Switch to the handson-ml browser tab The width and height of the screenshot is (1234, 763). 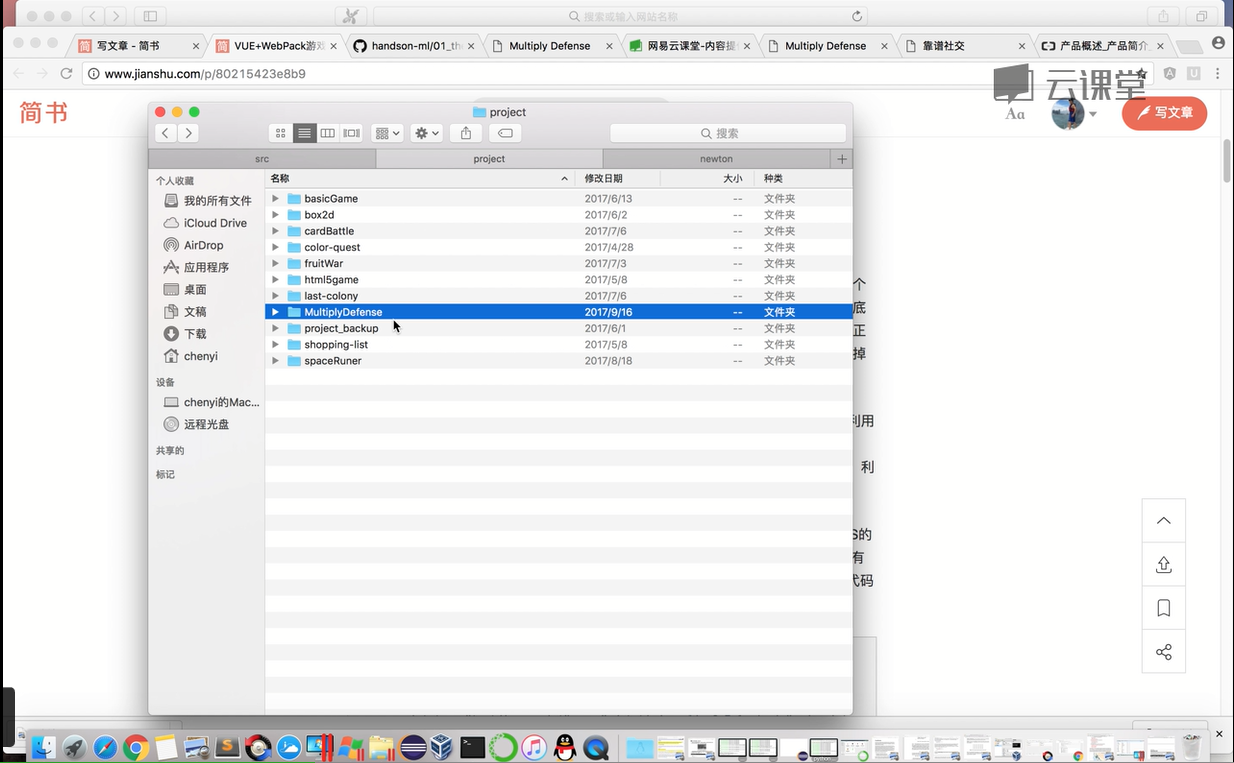414,46
